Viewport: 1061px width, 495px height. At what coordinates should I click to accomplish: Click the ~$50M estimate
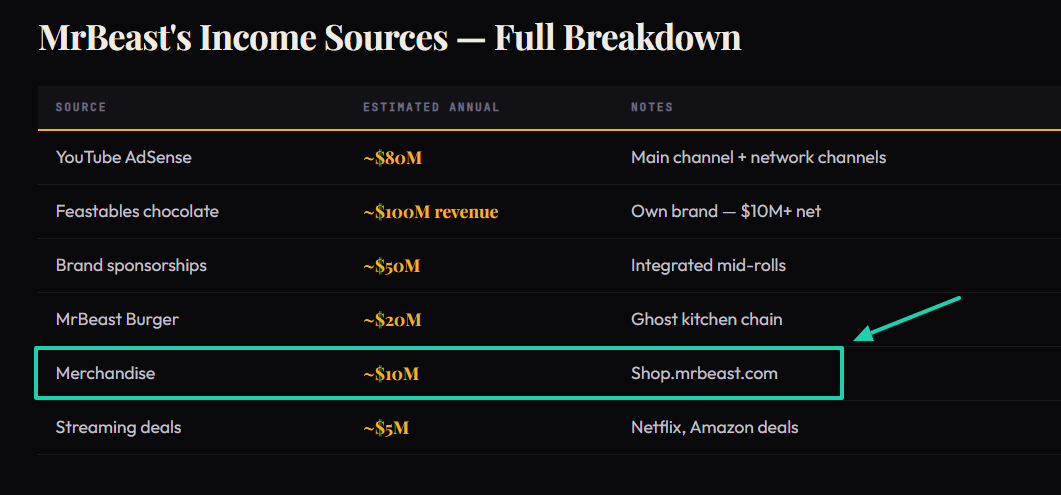coord(391,266)
